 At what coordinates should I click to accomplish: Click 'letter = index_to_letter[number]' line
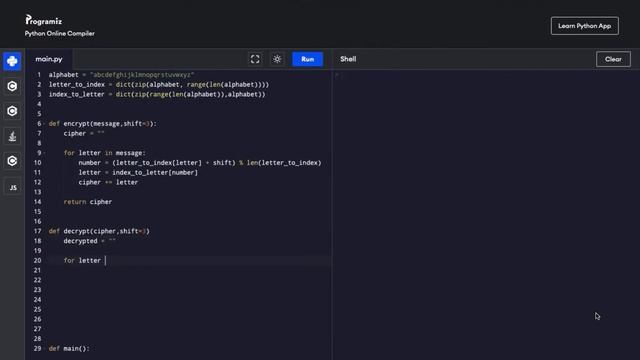coord(138,173)
